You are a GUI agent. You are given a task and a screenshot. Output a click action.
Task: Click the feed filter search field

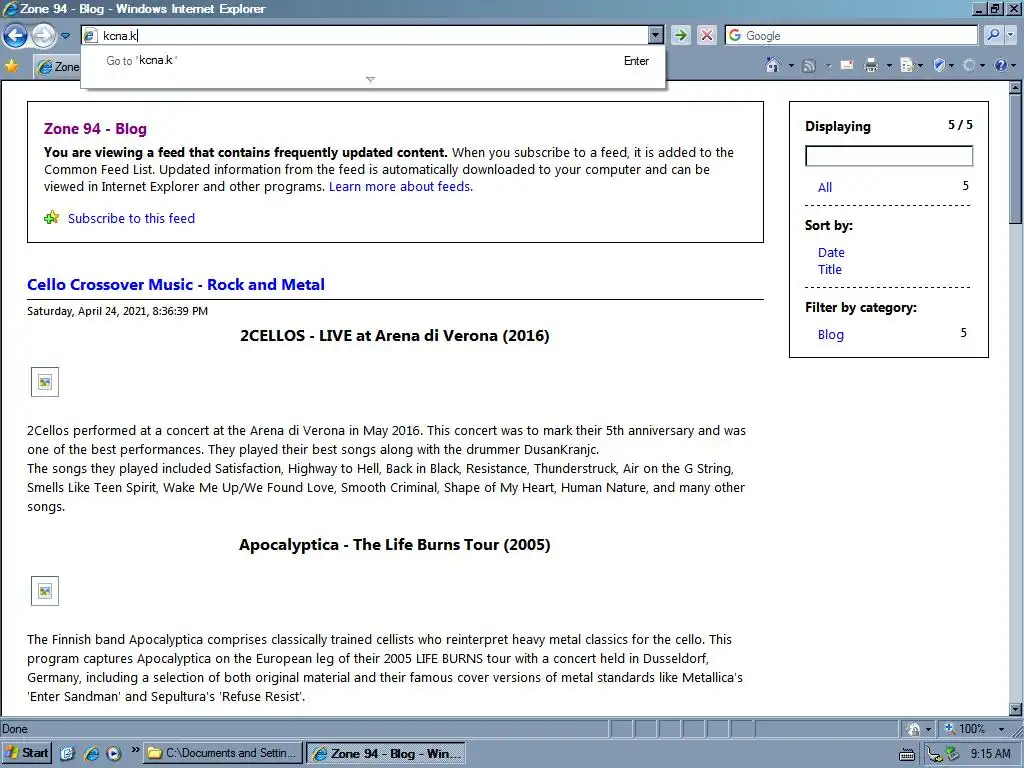click(889, 156)
